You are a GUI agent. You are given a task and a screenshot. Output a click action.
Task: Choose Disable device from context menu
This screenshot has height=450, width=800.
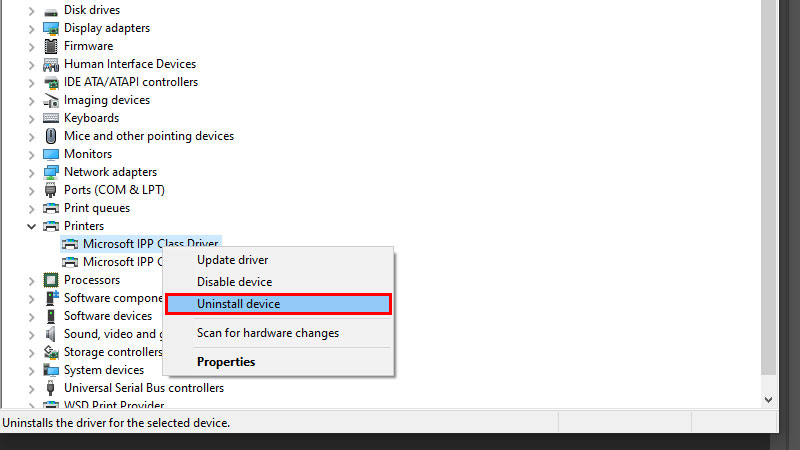tap(279, 282)
